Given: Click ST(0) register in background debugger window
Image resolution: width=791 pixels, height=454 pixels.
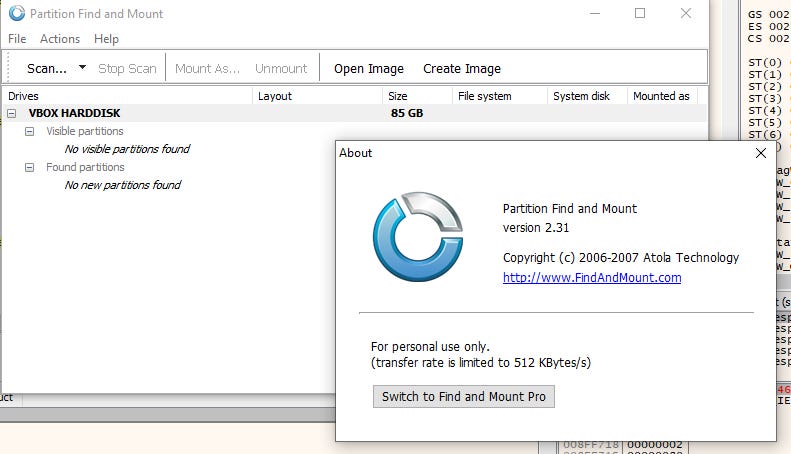Looking at the screenshot, I should (765, 63).
